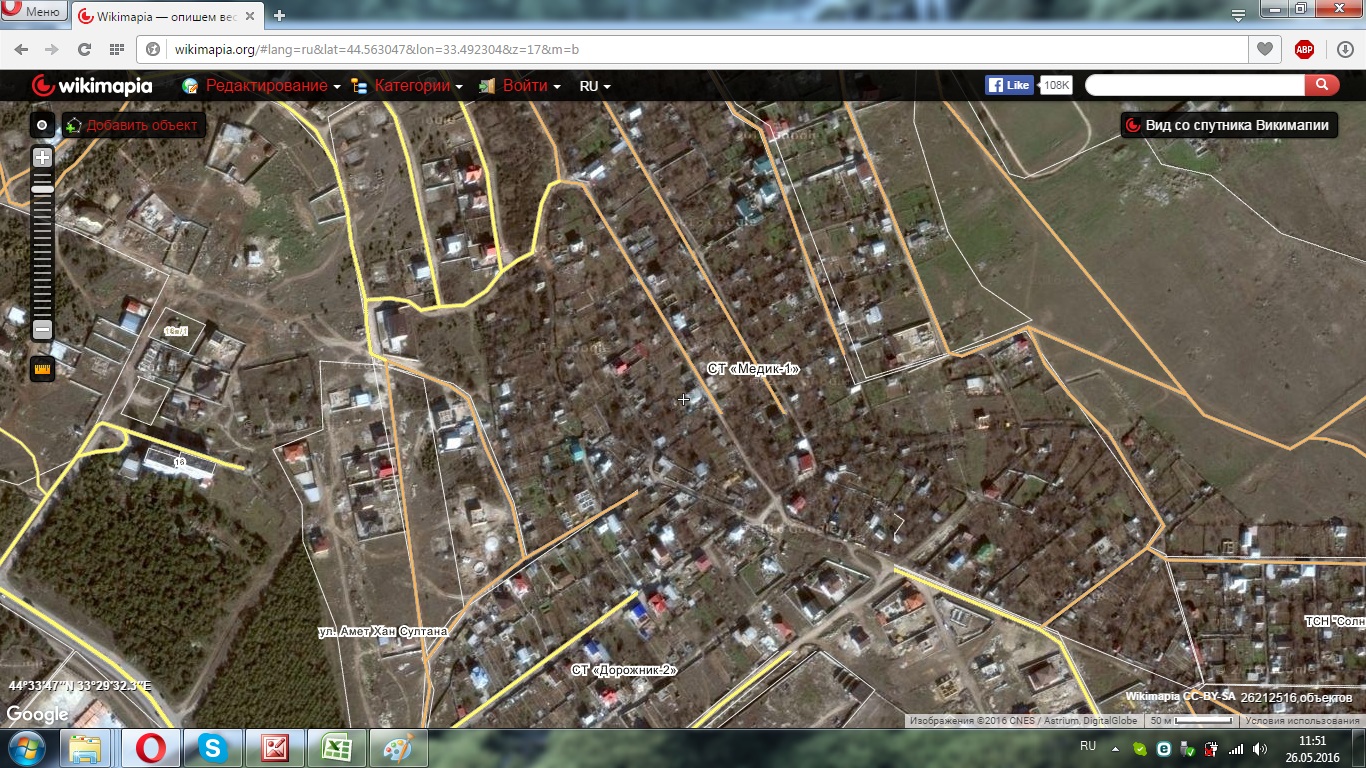
Task: Open the RU language dropdown
Action: point(595,86)
